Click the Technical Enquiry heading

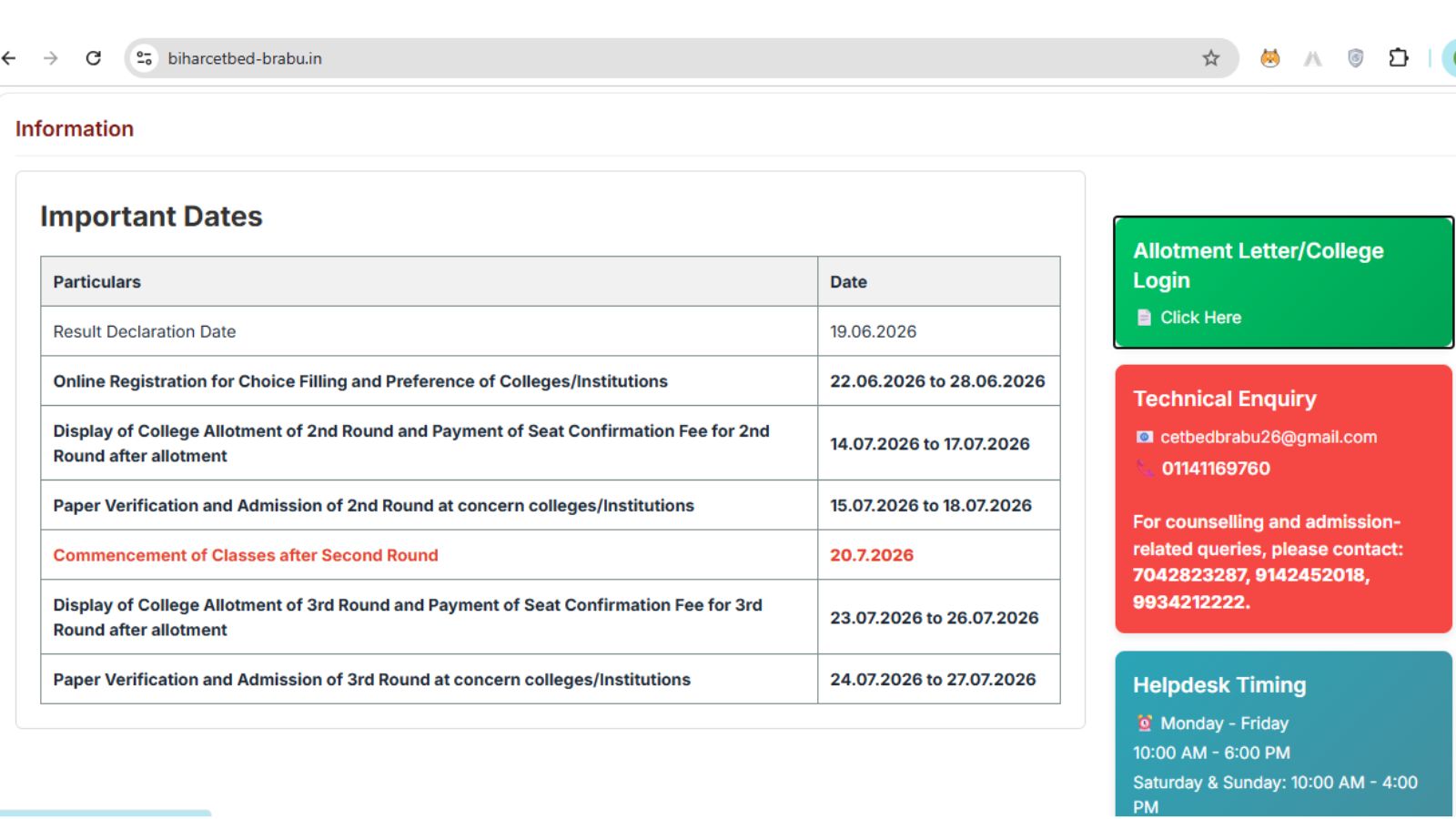click(x=1224, y=399)
